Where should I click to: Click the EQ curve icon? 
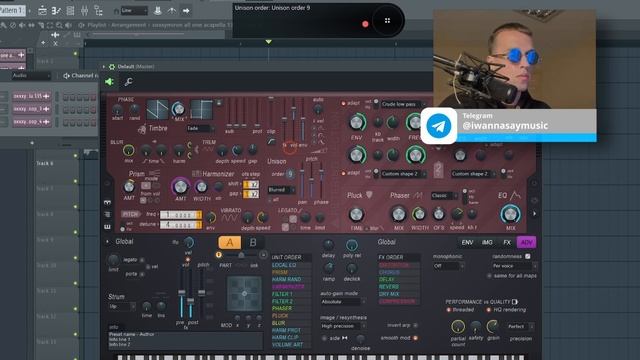pos(515,195)
